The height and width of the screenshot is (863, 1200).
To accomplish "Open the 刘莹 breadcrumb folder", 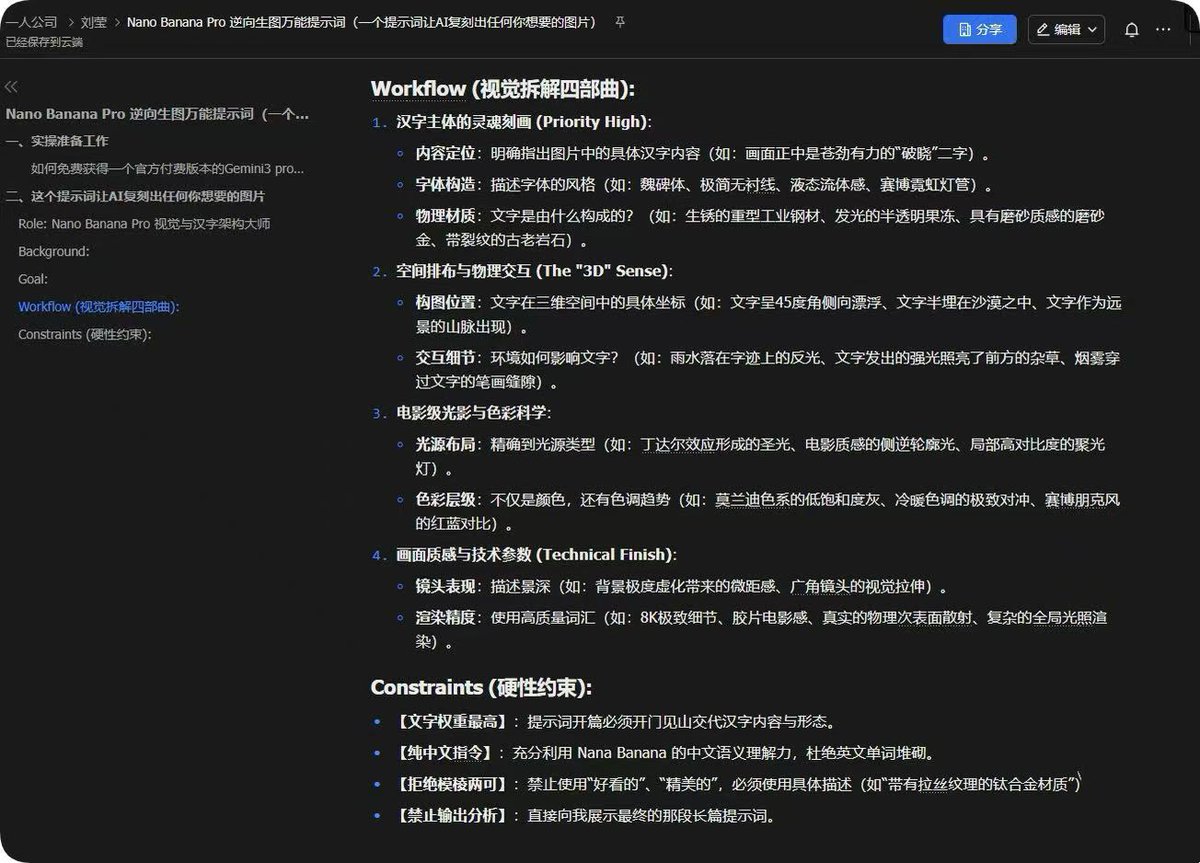I will [94, 22].
